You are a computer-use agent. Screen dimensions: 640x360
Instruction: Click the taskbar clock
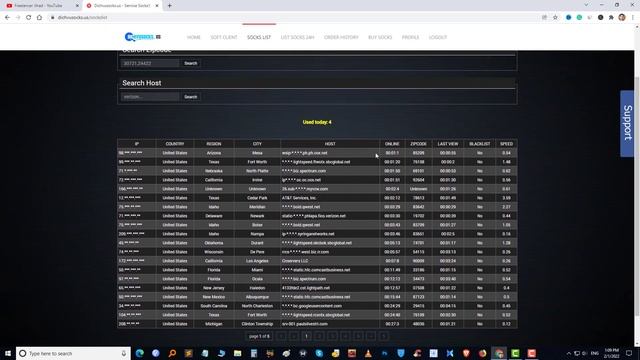(x=612, y=353)
